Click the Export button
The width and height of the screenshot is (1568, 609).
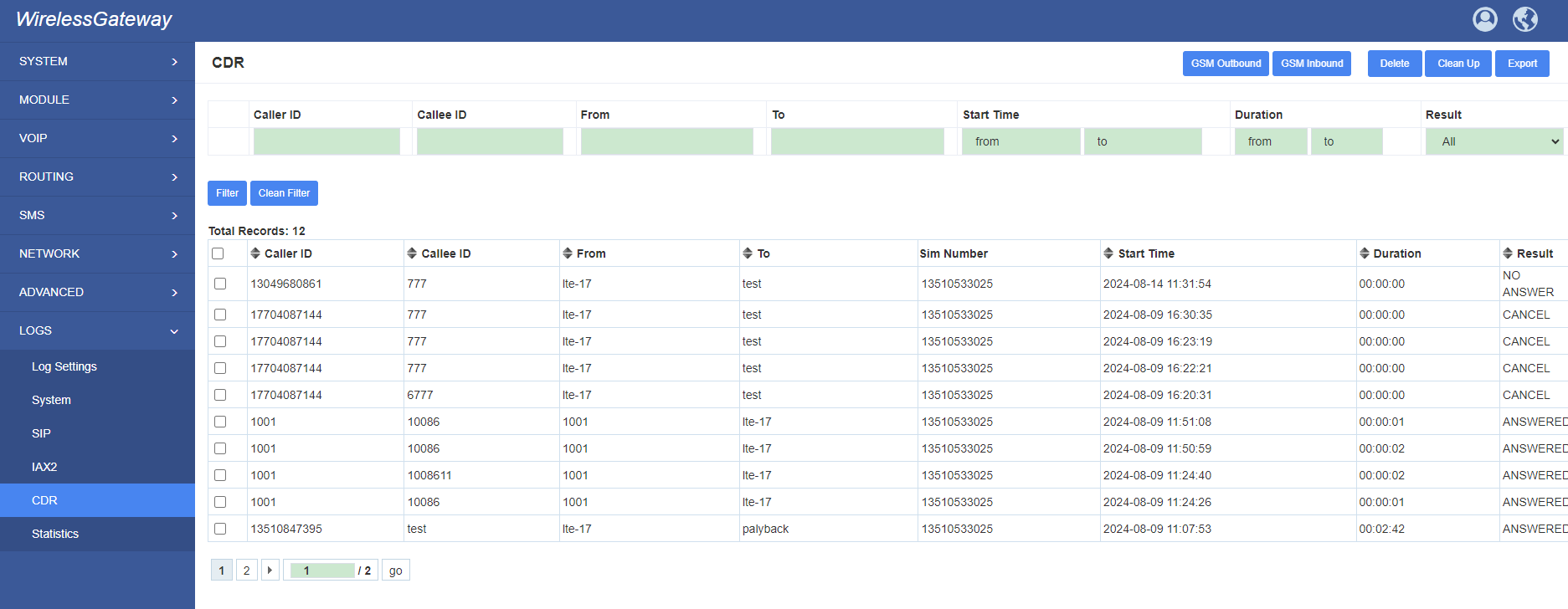pos(1522,64)
